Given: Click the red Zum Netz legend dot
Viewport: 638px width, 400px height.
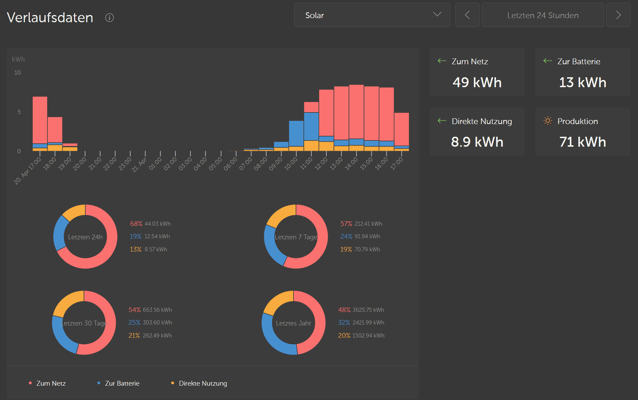Looking at the screenshot, I should click(x=31, y=383).
